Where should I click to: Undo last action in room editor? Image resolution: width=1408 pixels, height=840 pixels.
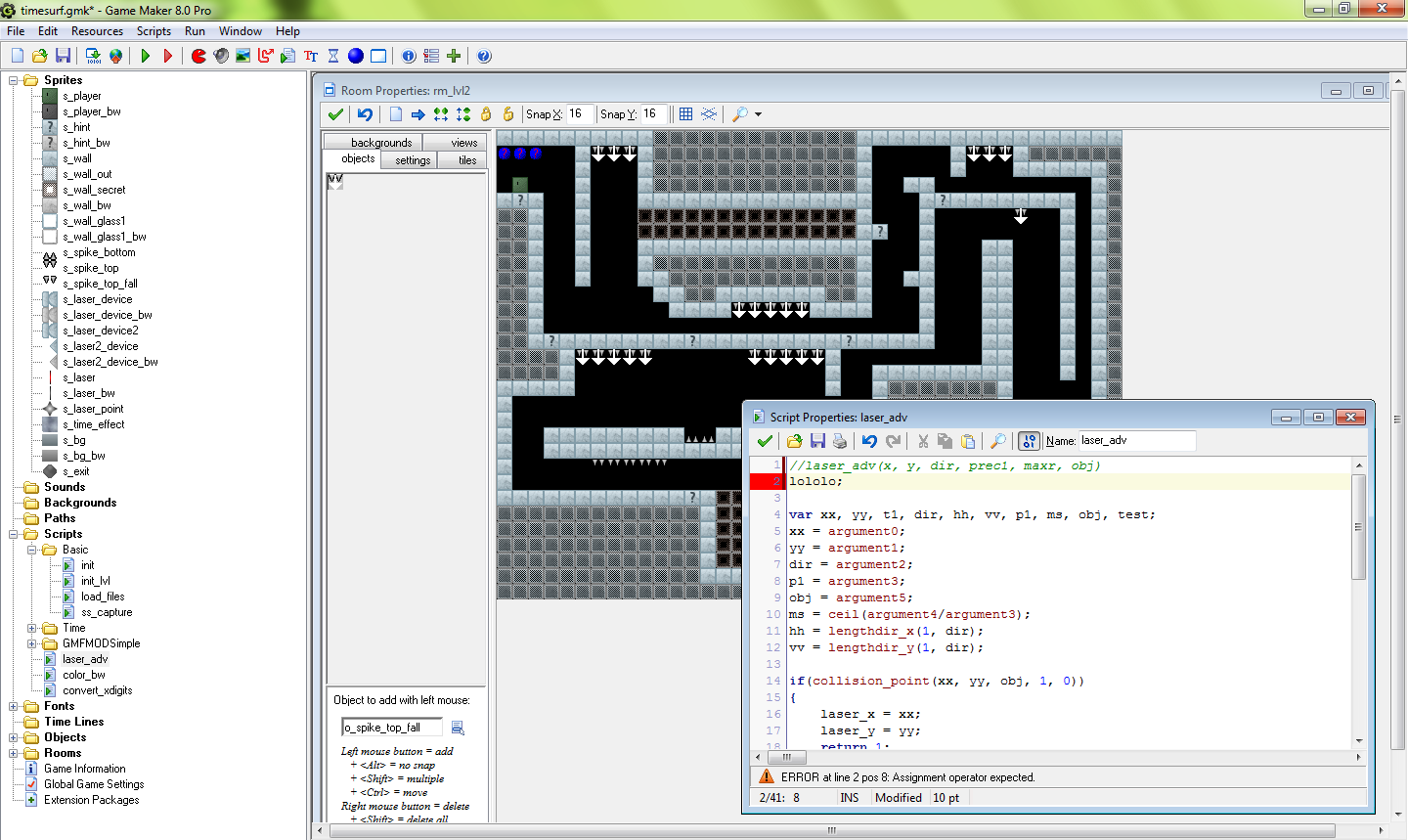coord(365,114)
